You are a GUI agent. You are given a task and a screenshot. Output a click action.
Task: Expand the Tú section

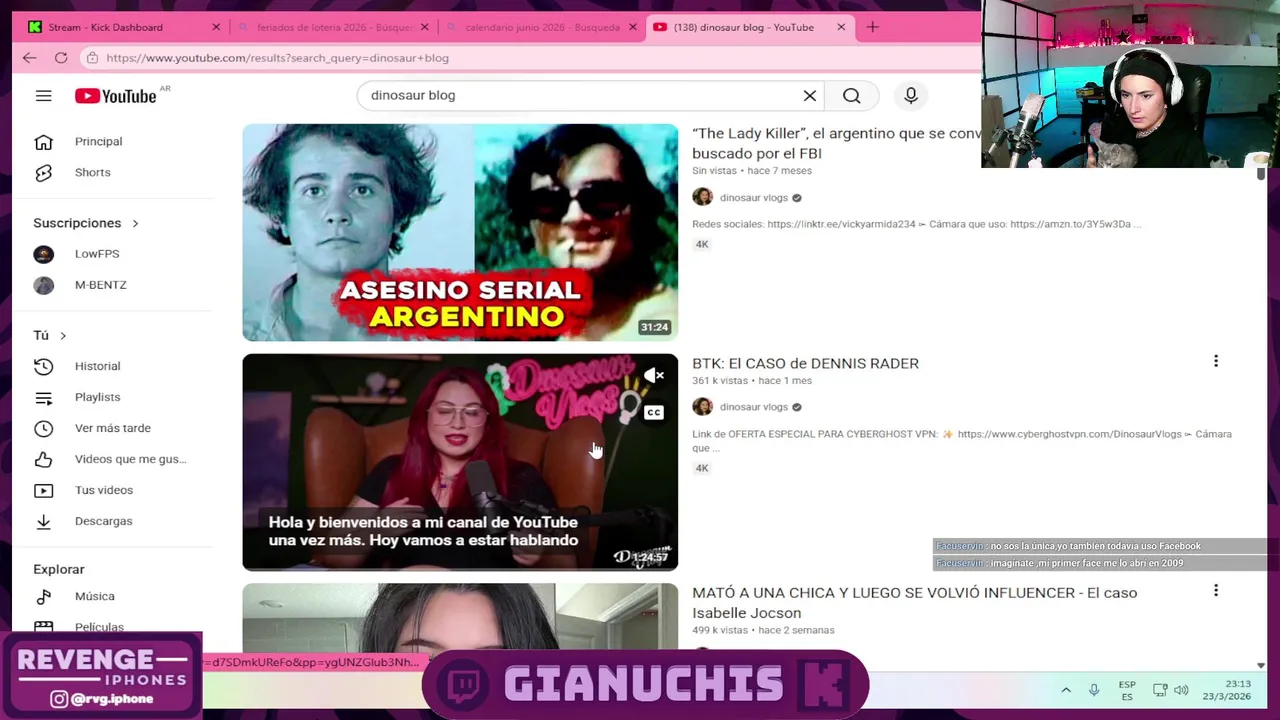pos(50,335)
